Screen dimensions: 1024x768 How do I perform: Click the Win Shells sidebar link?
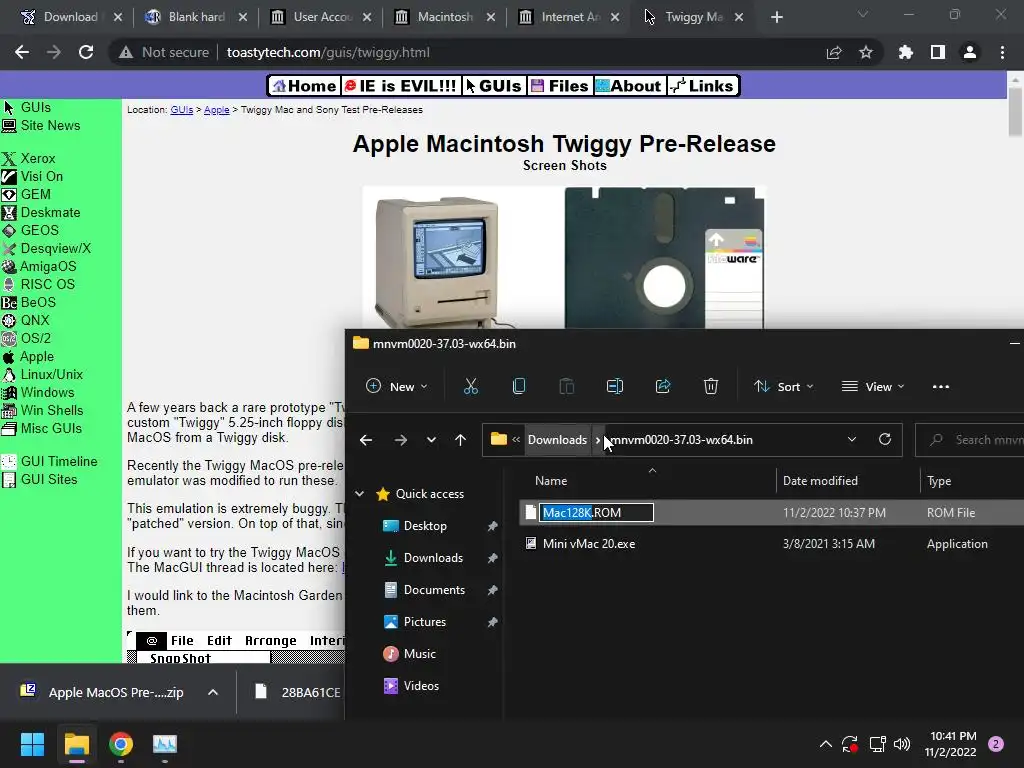(x=52, y=410)
